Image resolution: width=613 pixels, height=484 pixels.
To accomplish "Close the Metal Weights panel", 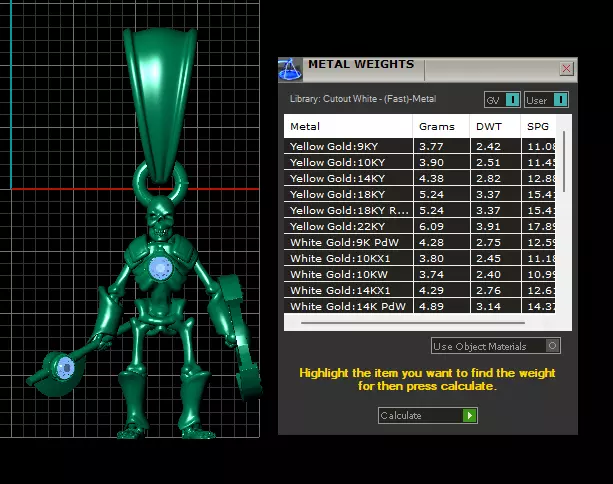I will point(566,69).
